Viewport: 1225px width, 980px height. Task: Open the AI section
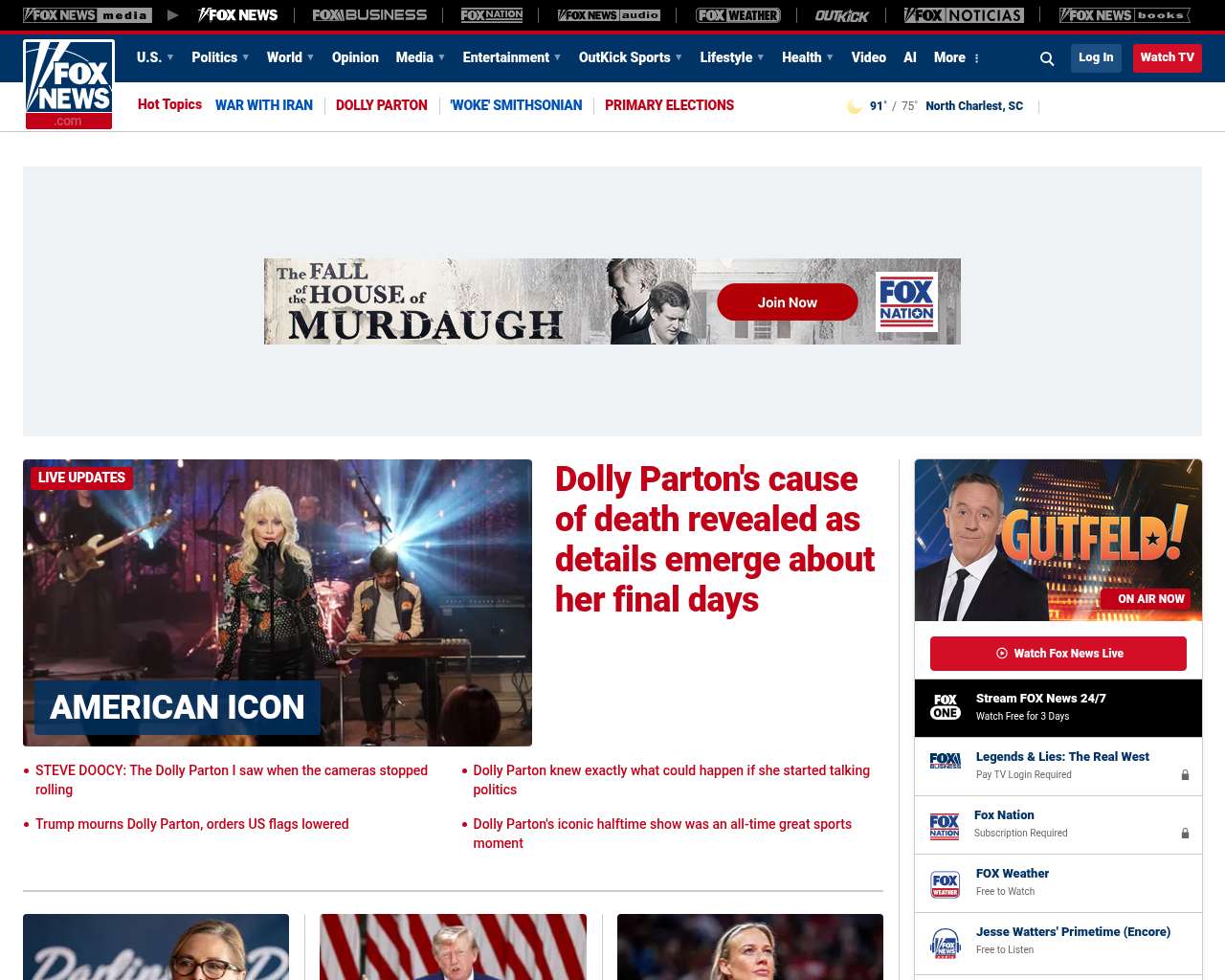[910, 57]
